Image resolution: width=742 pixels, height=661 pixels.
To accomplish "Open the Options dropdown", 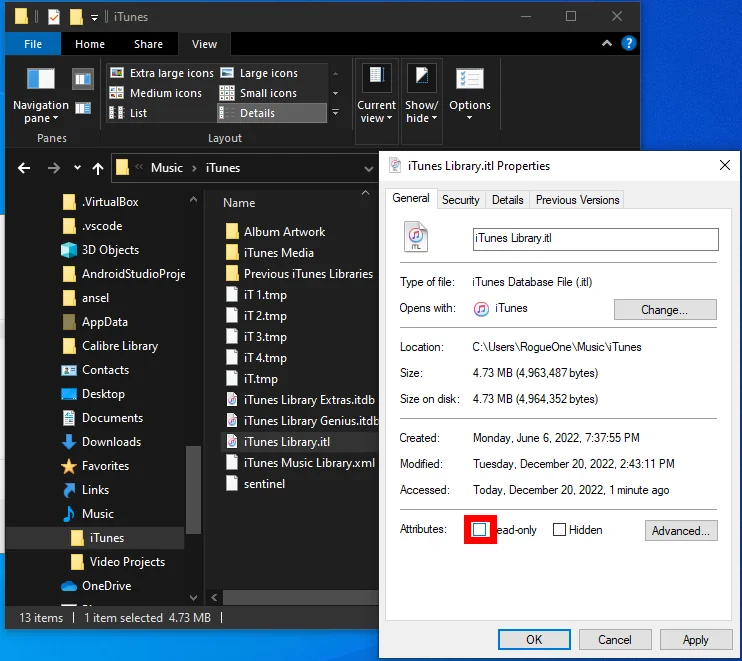I will (x=469, y=95).
